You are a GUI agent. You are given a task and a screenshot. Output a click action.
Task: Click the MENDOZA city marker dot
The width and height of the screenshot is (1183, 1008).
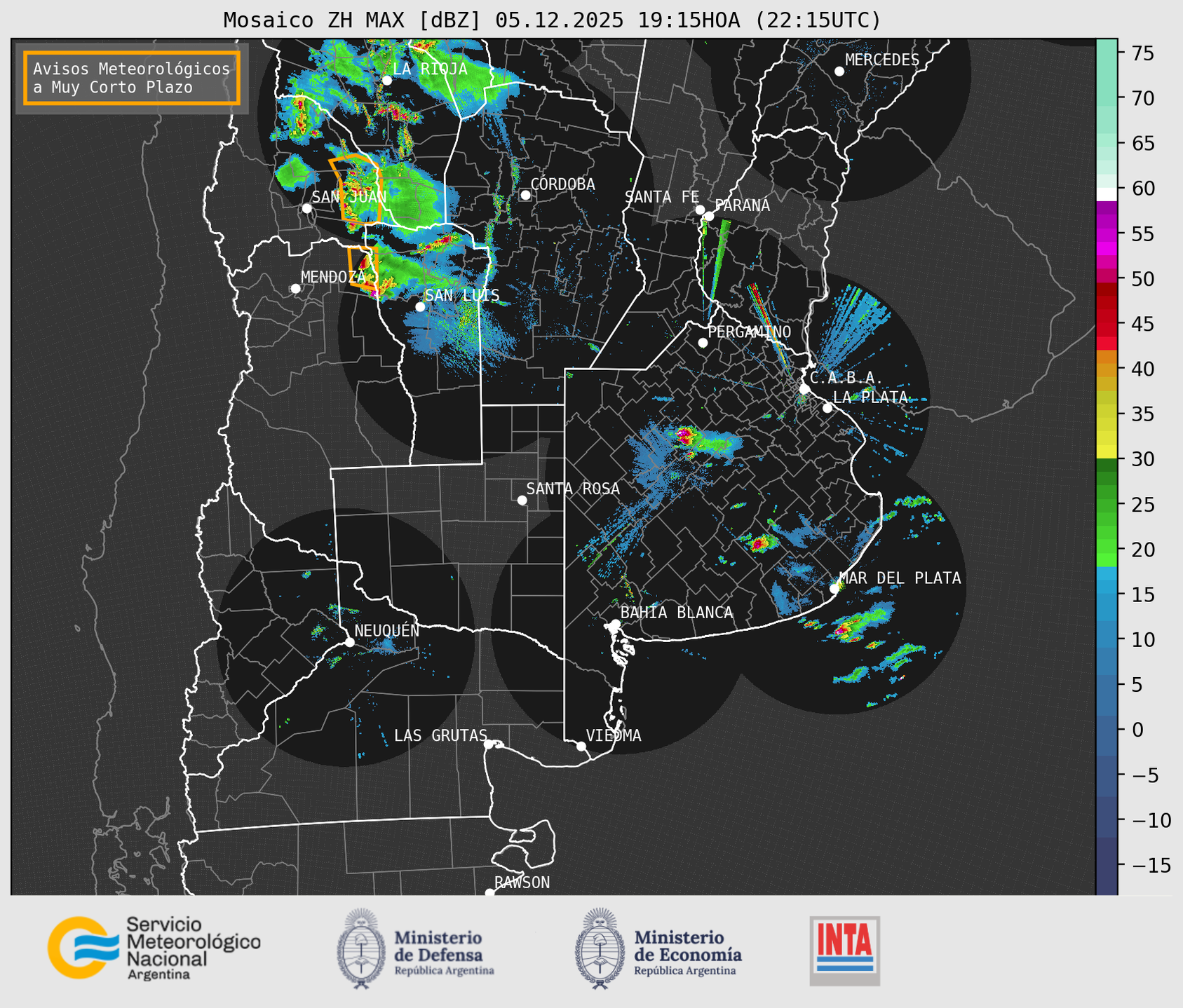295,289
